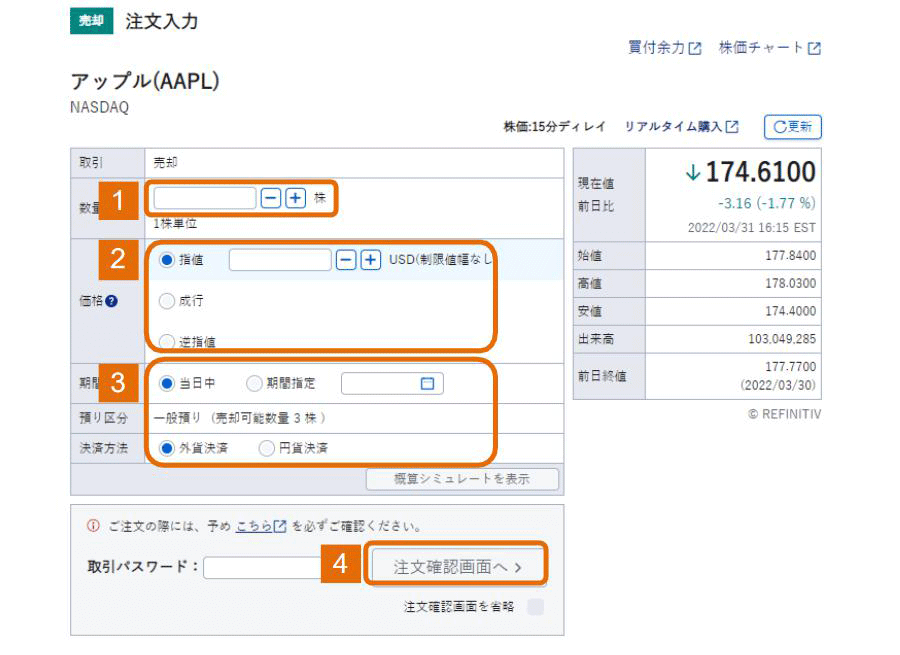
Task: Increase share quantity with plus button
Action: (x=296, y=199)
